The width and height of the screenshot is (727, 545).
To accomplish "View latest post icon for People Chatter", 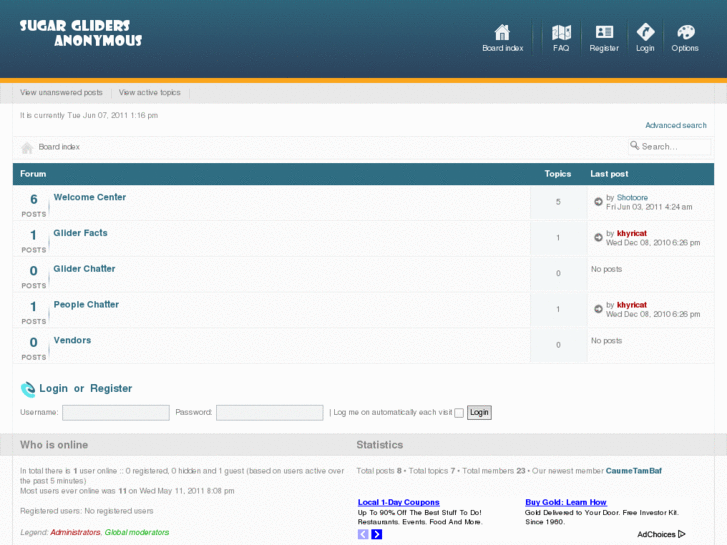I will (x=598, y=308).
